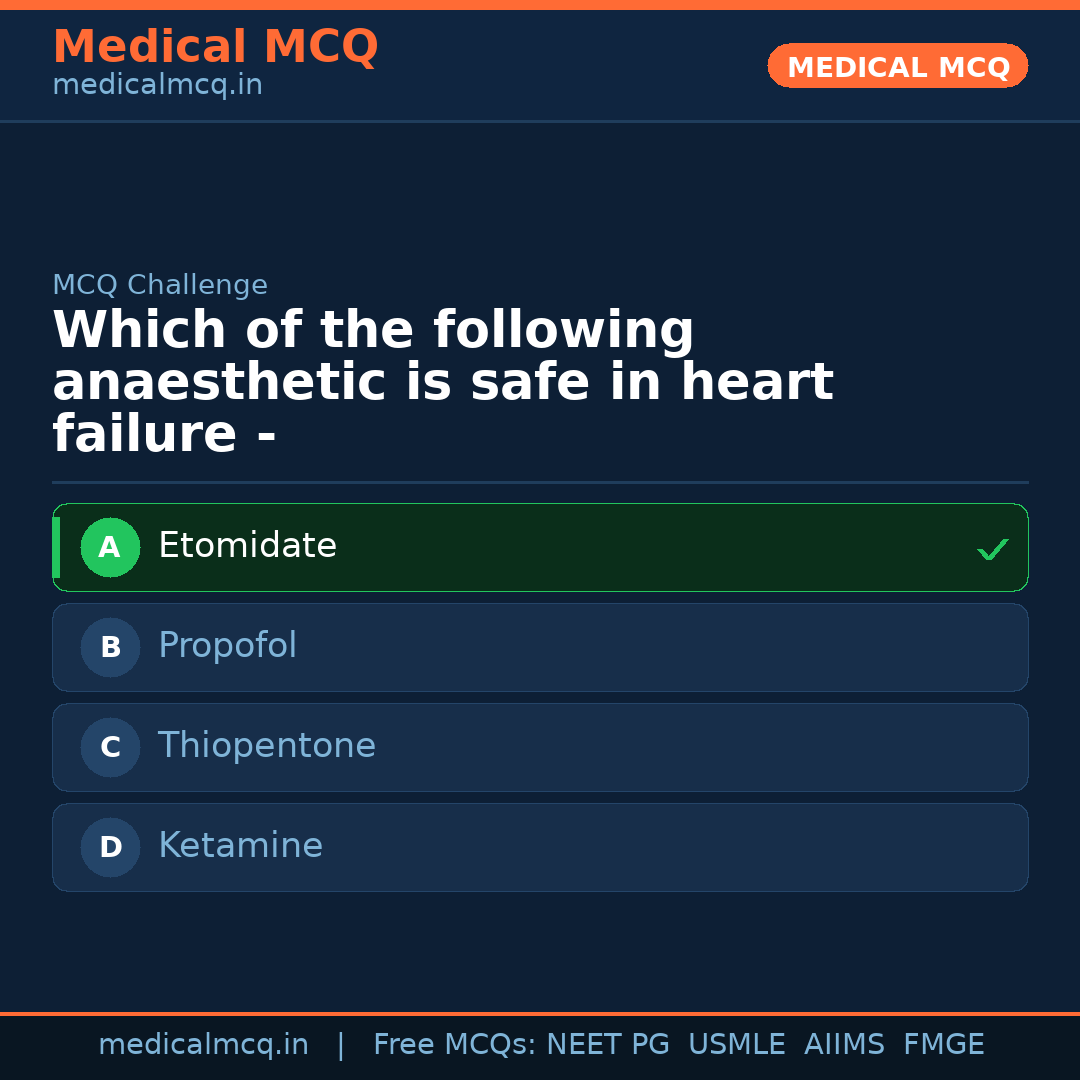Viewport: 1080px width, 1080px height.
Task: Switch to the USMLE section
Action: click(737, 1044)
